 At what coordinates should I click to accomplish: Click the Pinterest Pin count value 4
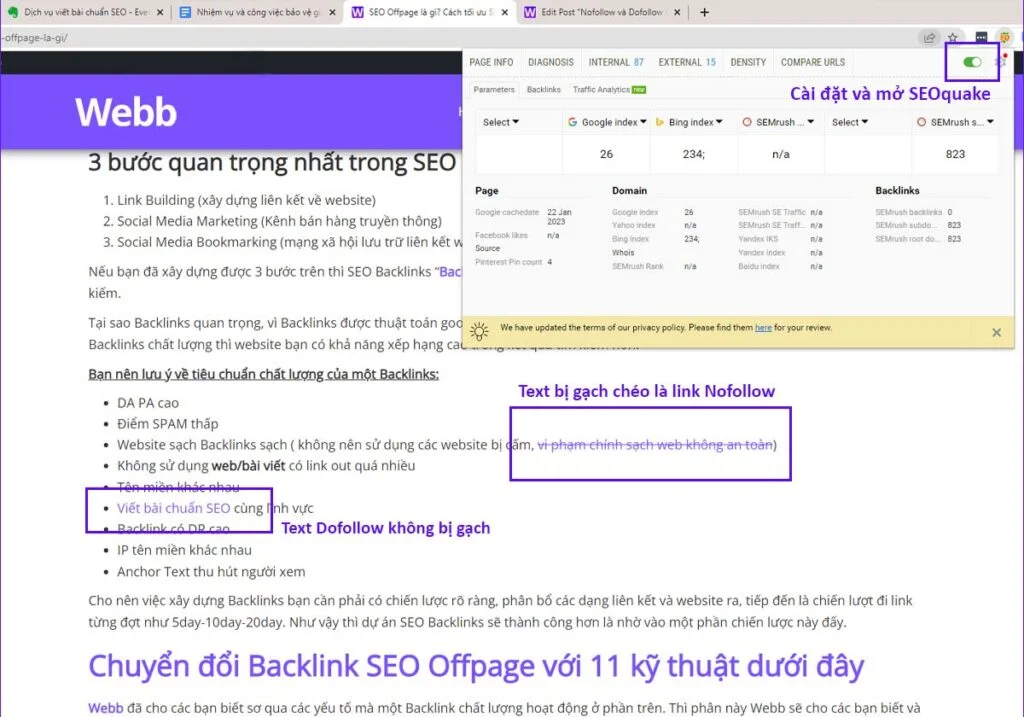click(x=549, y=262)
